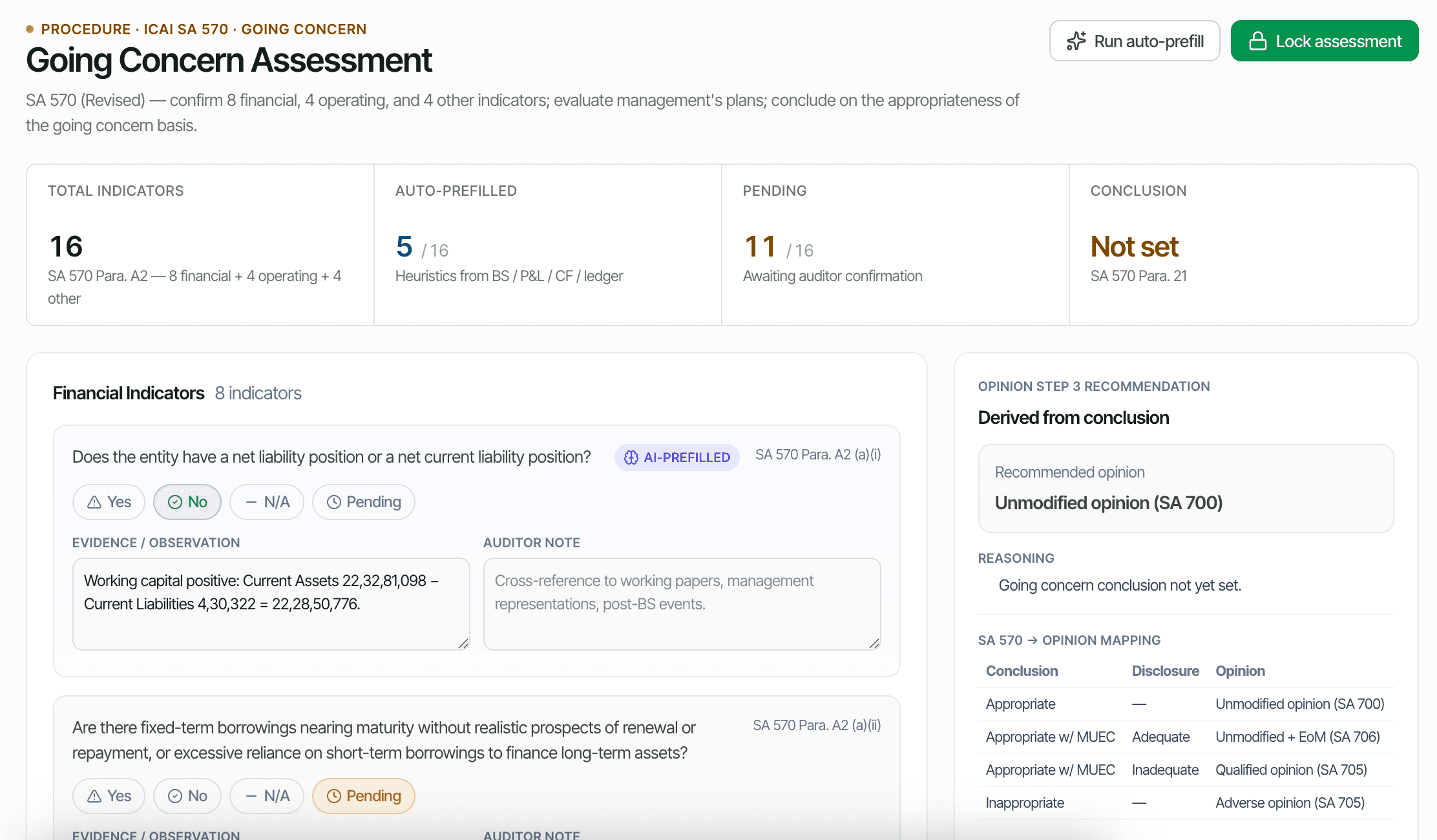The image size is (1437, 840).
Task: Click 'SA 570 Para. A2 (a)(ii)' reference
Action: click(x=817, y=726)
